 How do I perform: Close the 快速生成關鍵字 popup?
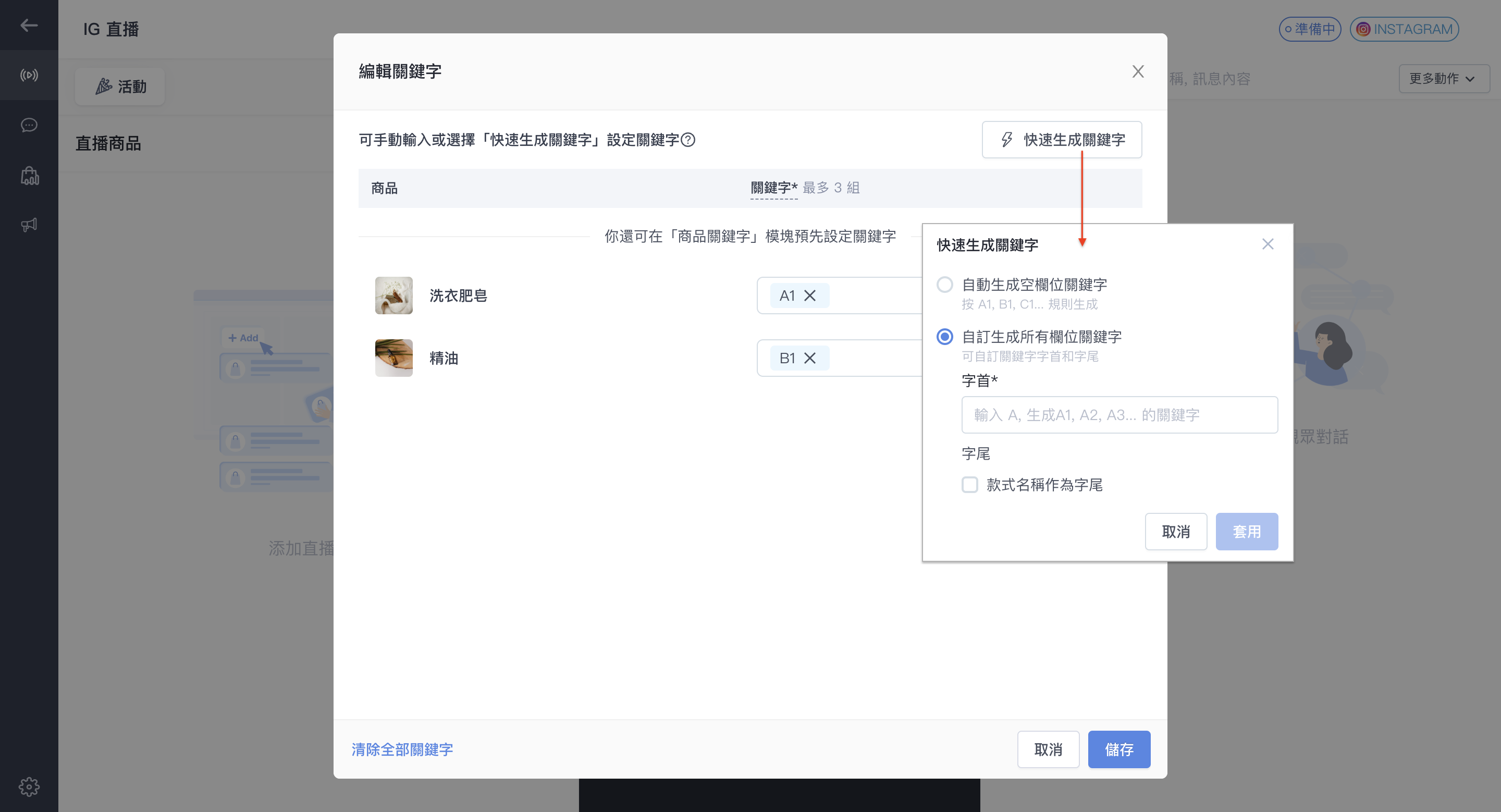click(1268, 244)
